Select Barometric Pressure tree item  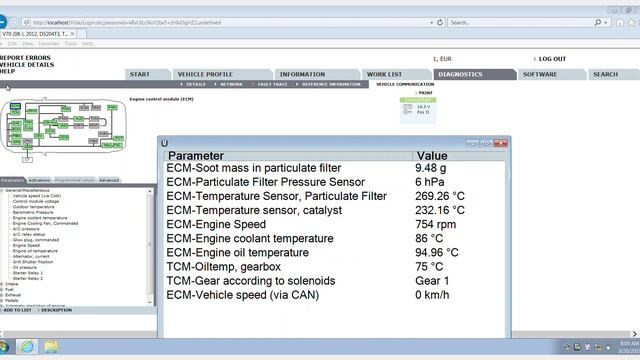coord(33,212)
